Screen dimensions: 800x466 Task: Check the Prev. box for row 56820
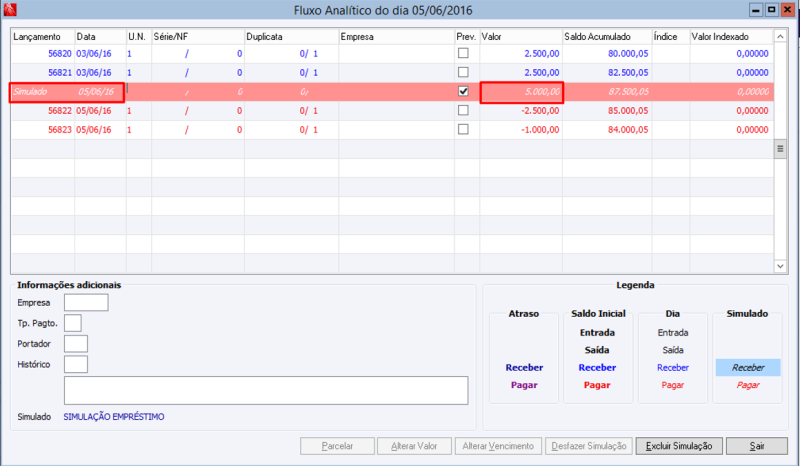point(463,53)
